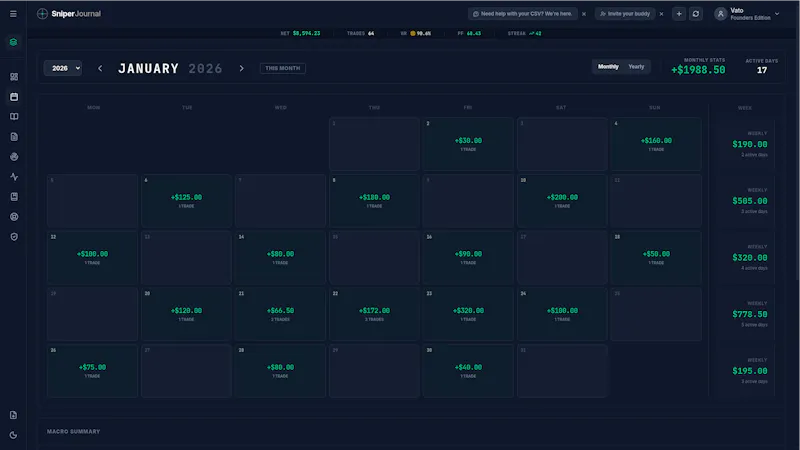Switch to the Yearly view tab

click(x=636, y=67)
